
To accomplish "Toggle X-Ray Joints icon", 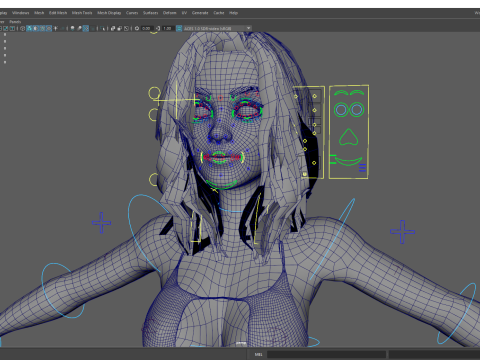I will (126, 28).
